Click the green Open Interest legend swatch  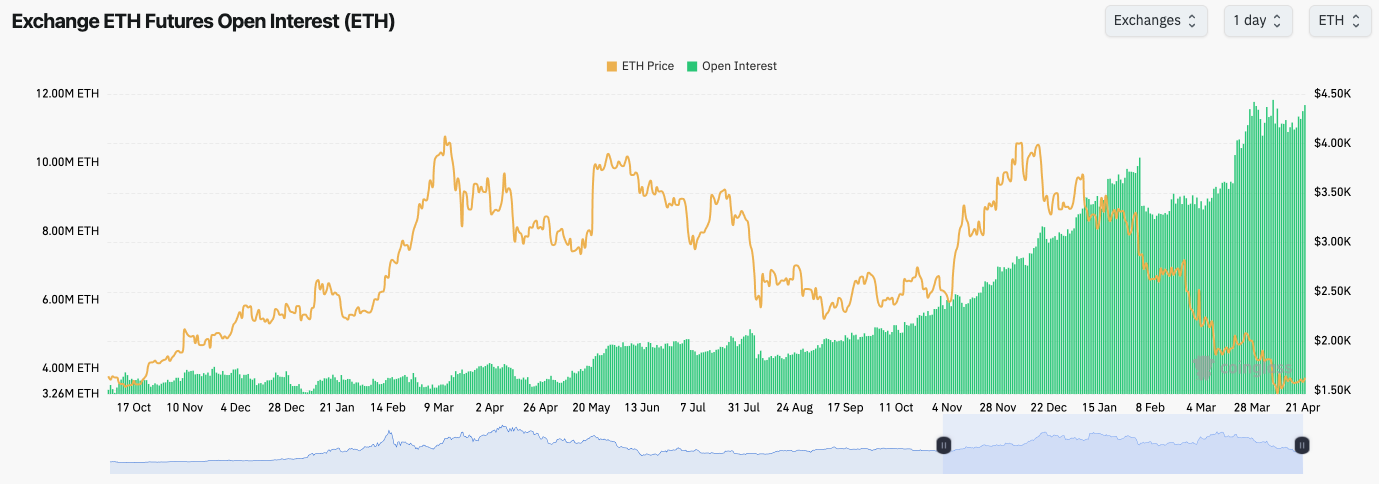coord(692,66)
